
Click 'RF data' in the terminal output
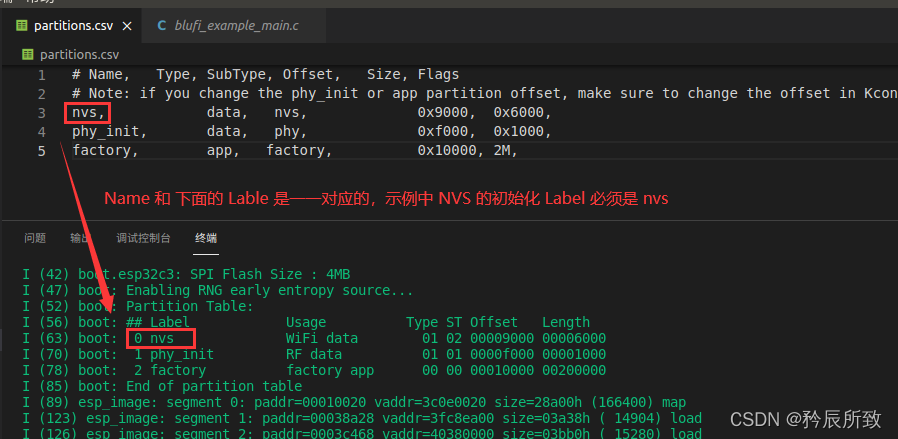point(314,354)
